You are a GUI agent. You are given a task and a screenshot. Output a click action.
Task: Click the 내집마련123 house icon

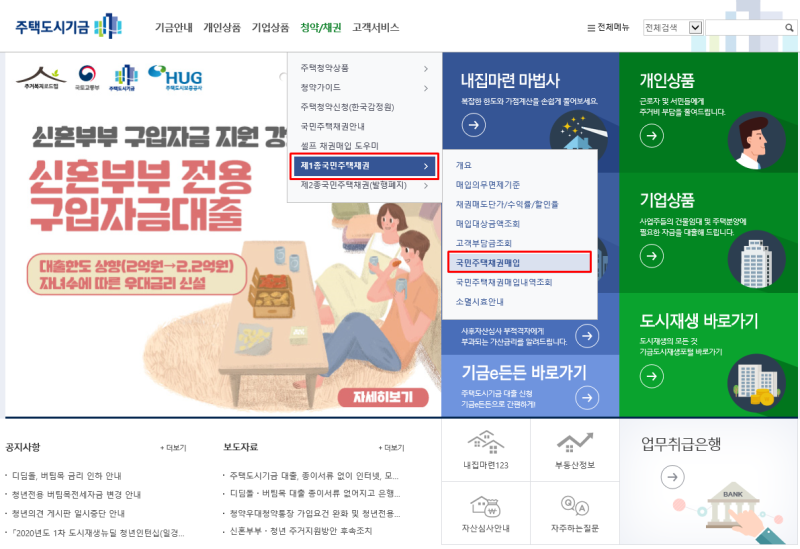[x=486, y=442]
